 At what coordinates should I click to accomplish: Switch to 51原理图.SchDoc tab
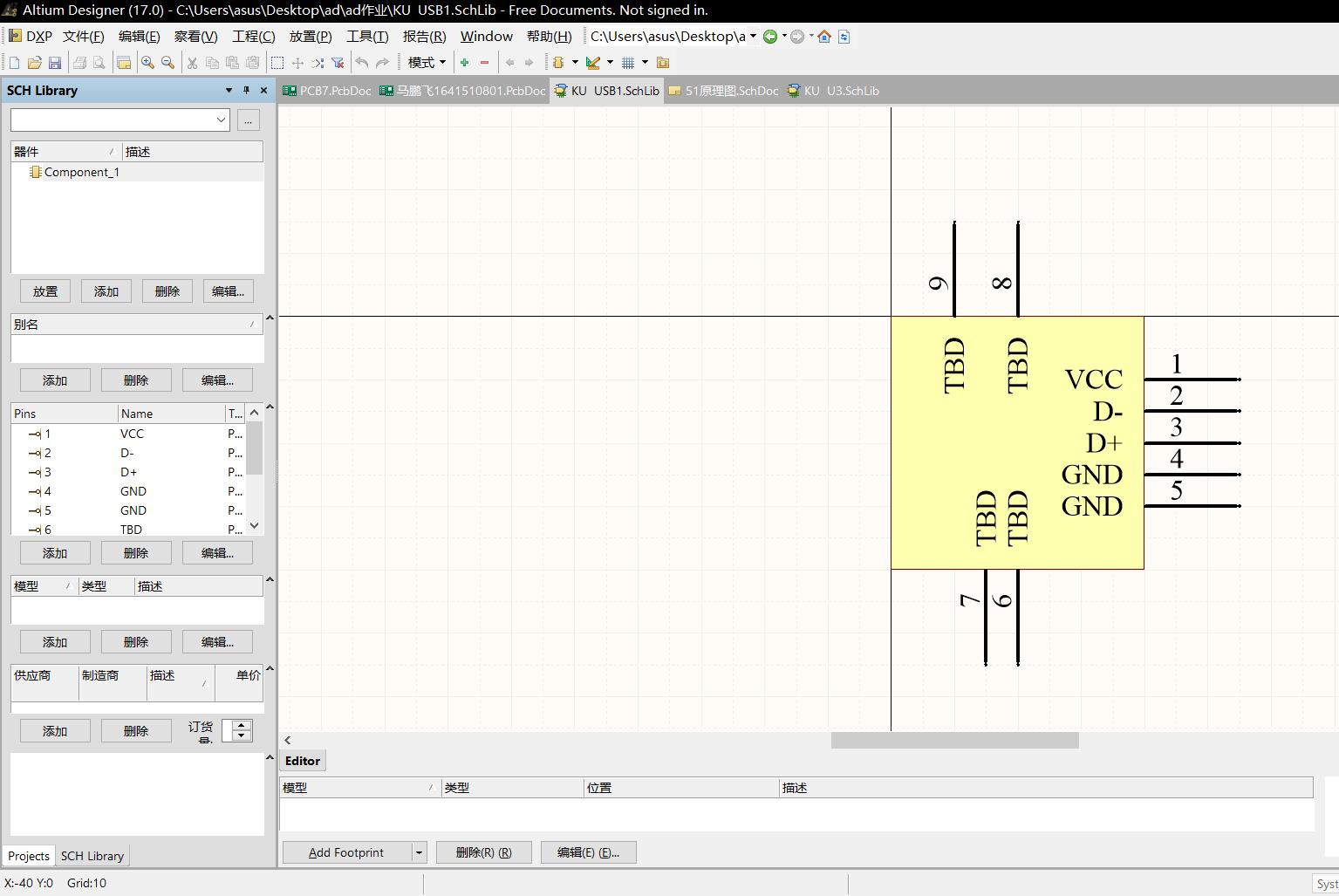[x=723, y=91]
